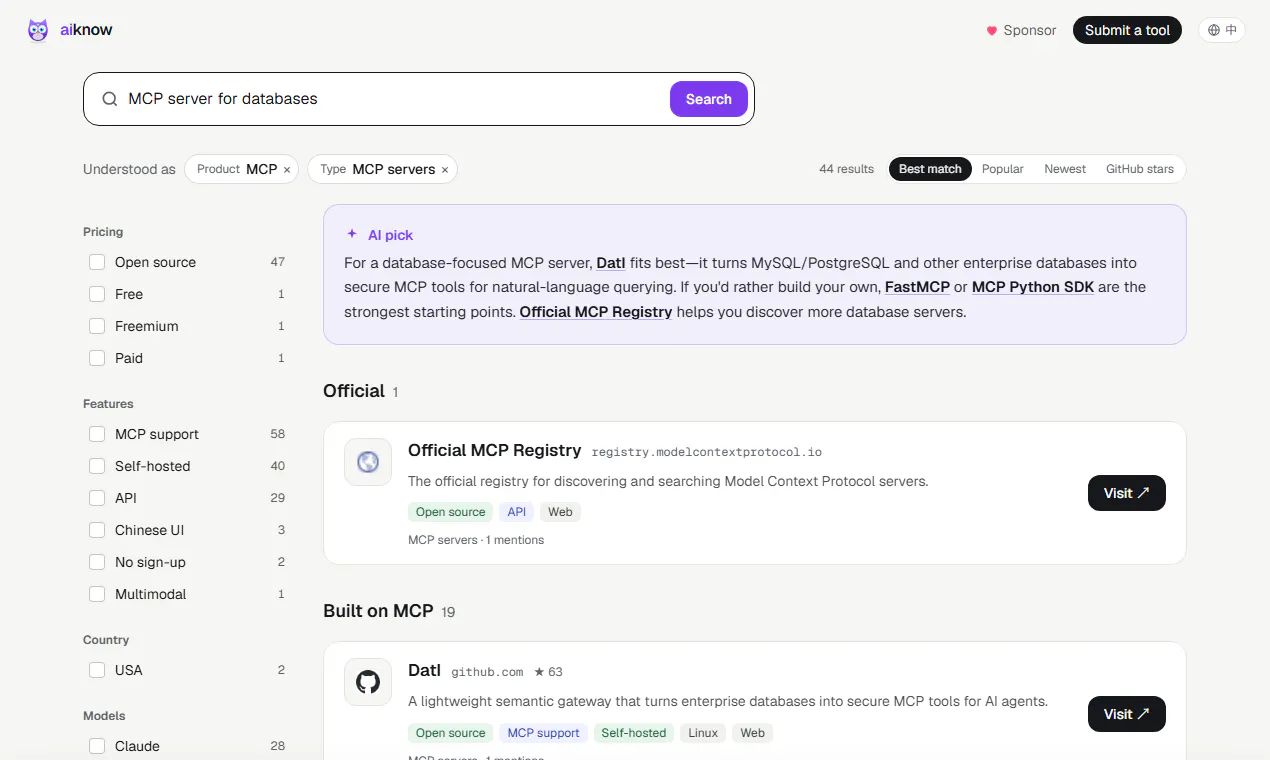This screenshot has width=1270, height=760.
Task: Toggle the Claude model checkbox
Action: pyautogui.click(x=97, y=746)
